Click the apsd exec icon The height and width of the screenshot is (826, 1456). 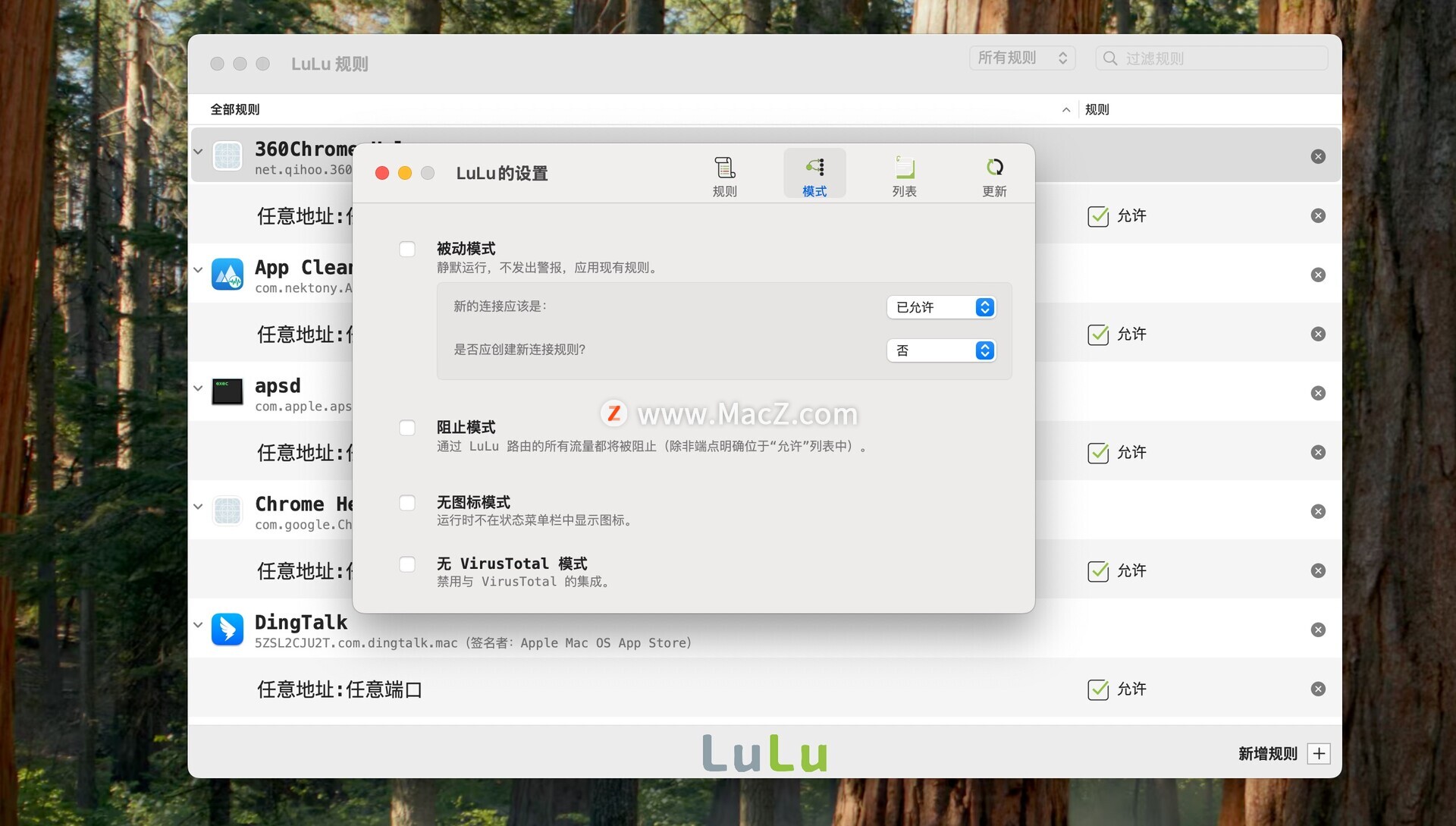point(227,392)
